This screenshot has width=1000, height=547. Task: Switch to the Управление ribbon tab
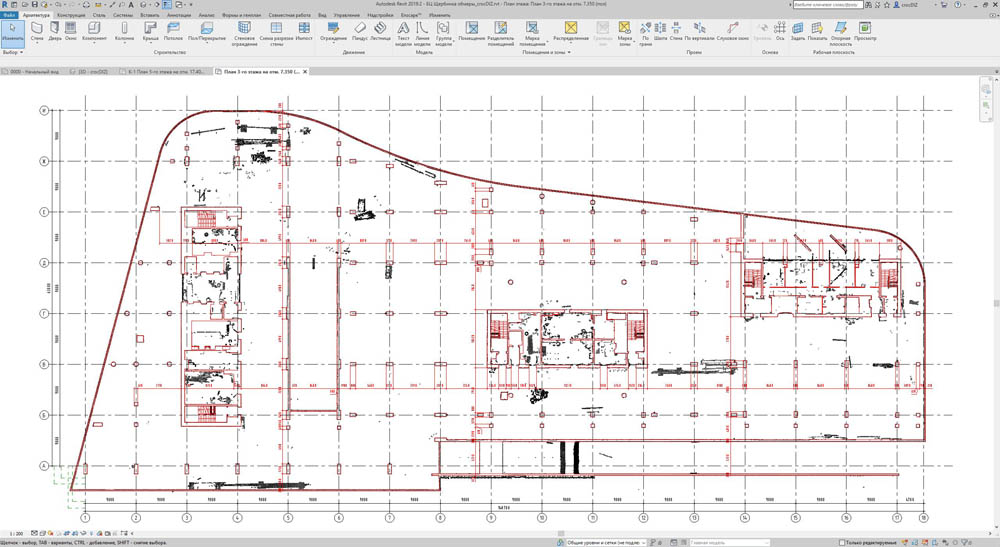[347, 15]
